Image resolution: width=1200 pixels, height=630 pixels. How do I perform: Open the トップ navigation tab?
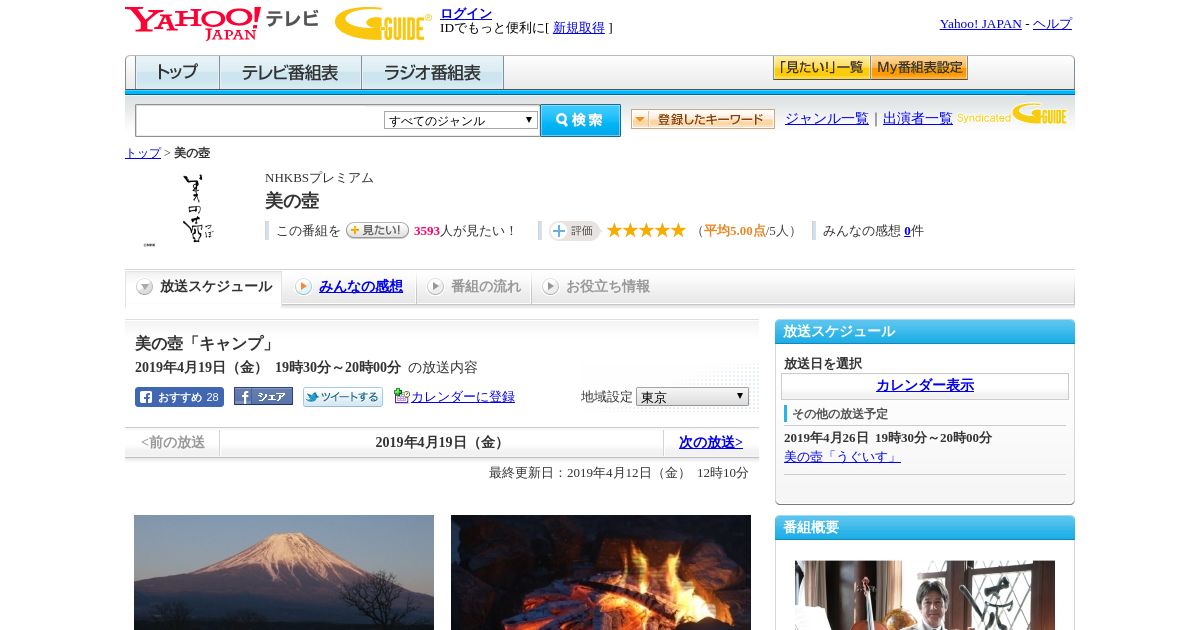point(177,73)
